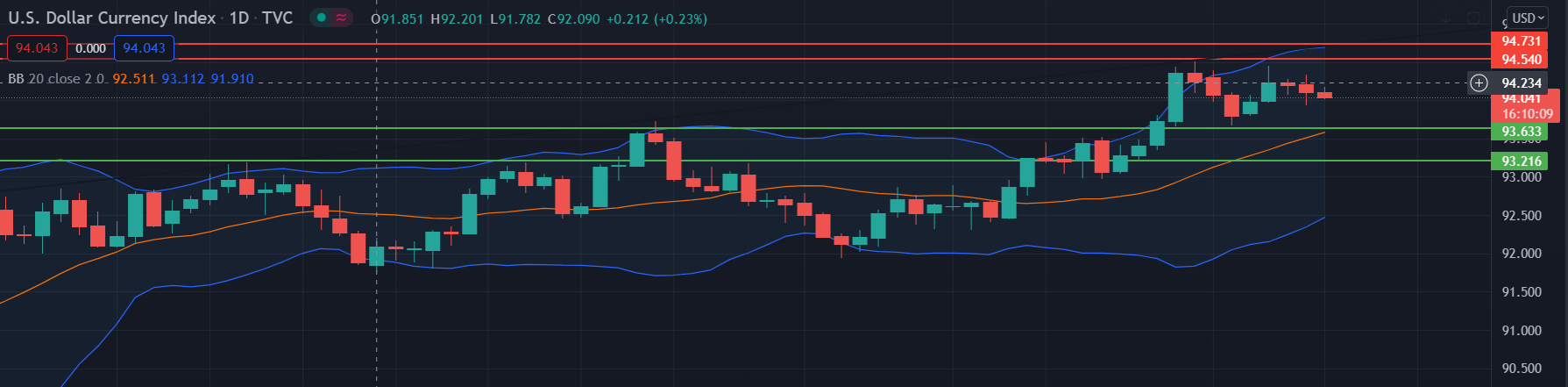Click the red 94.731 price-axis label
Screen dimensions: 1568x387
[x=1521, y=41]
